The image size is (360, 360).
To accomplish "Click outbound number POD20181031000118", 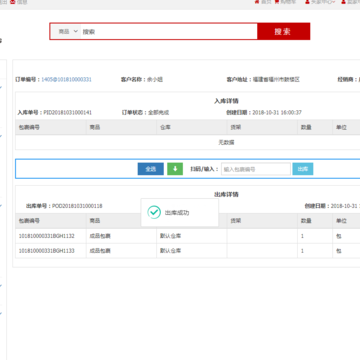I will coord(77,206).
